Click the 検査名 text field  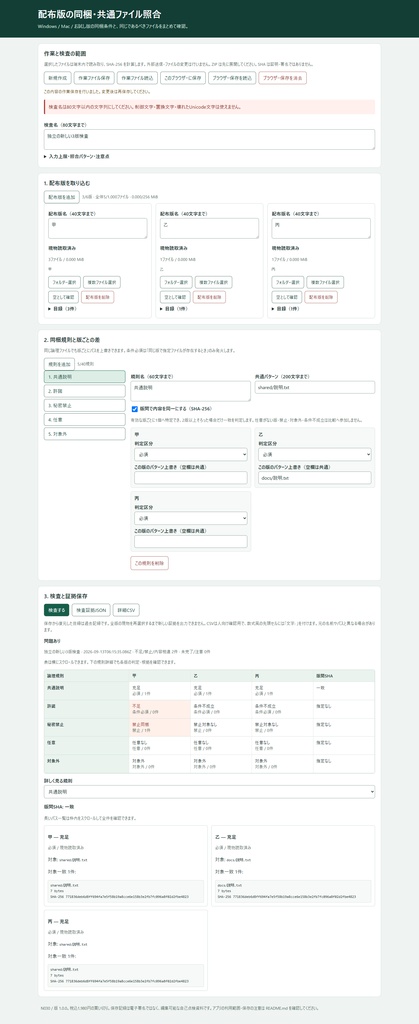(x=210, y=139)
